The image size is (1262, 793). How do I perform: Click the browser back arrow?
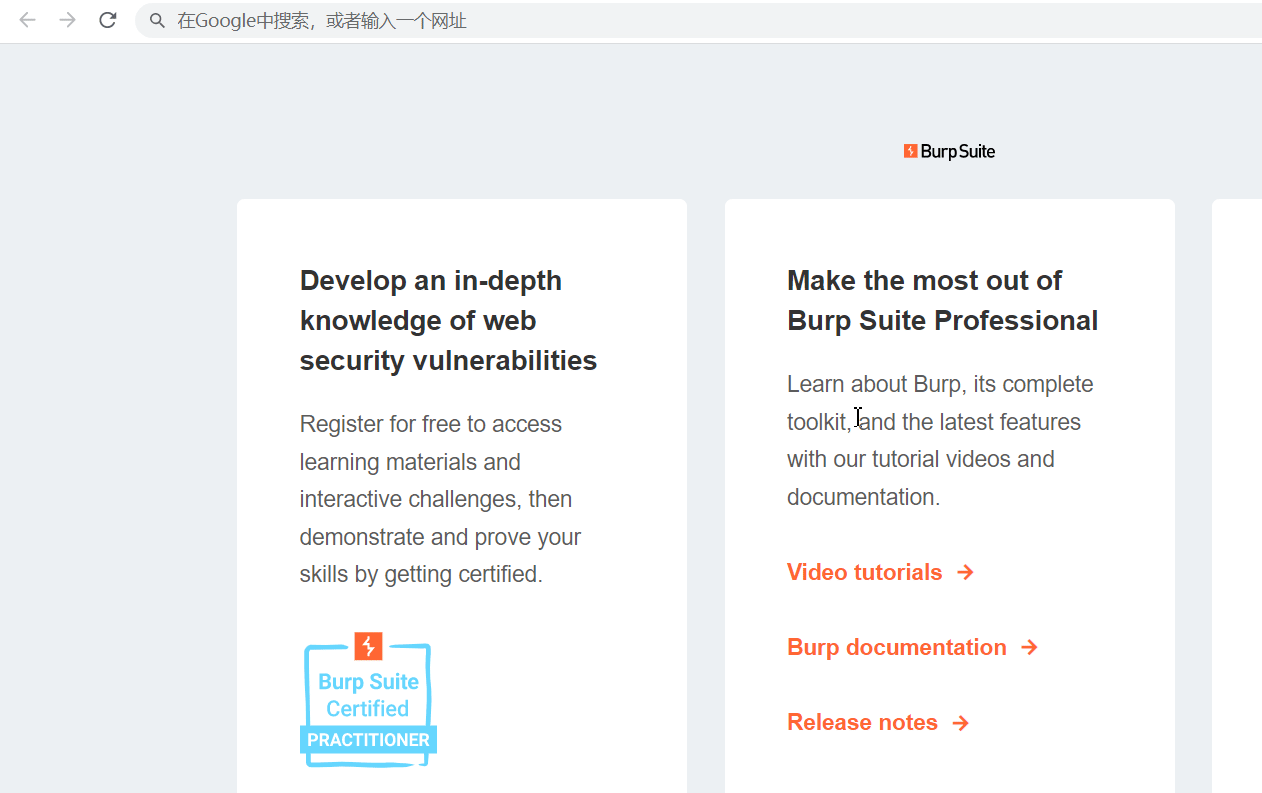click(27, 20)
